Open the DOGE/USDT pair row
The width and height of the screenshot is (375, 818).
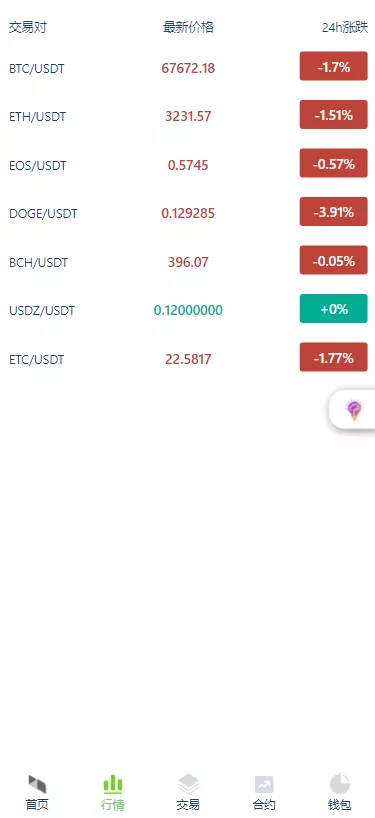coord(187,213)
